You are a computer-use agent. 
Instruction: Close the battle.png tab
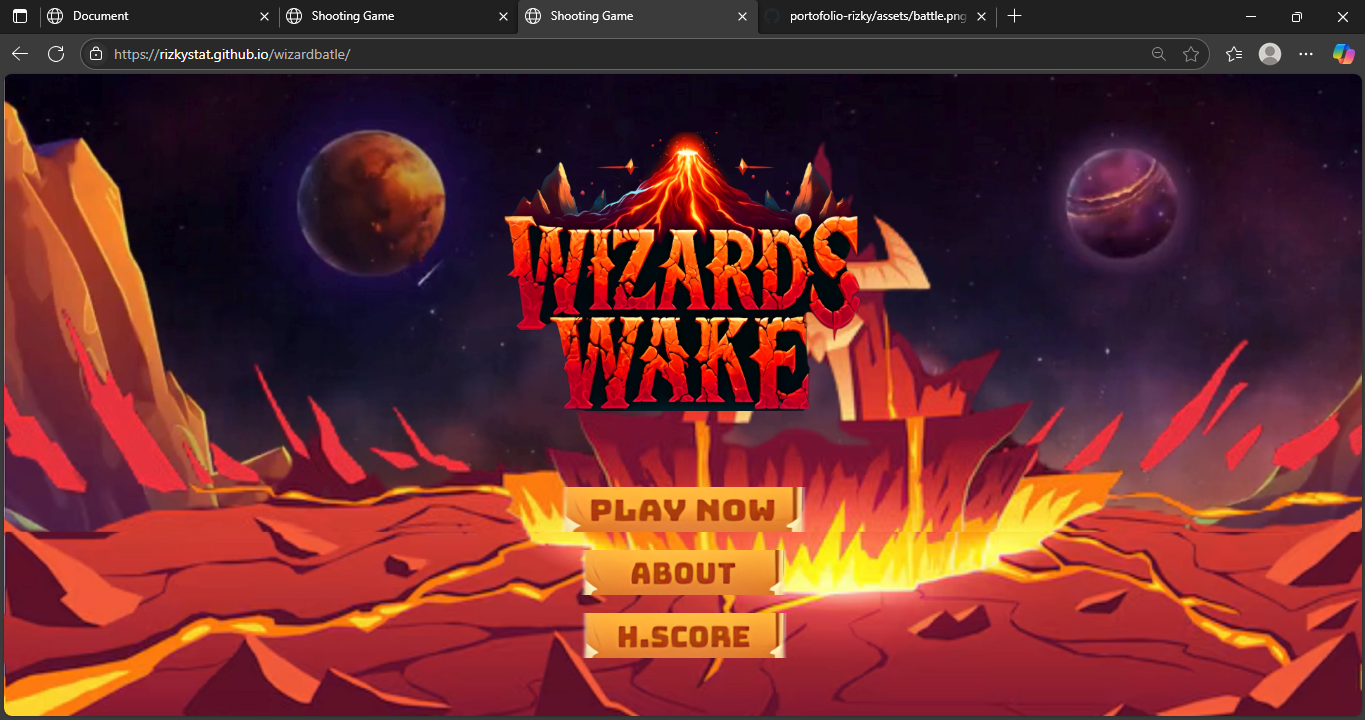[981, 16]
